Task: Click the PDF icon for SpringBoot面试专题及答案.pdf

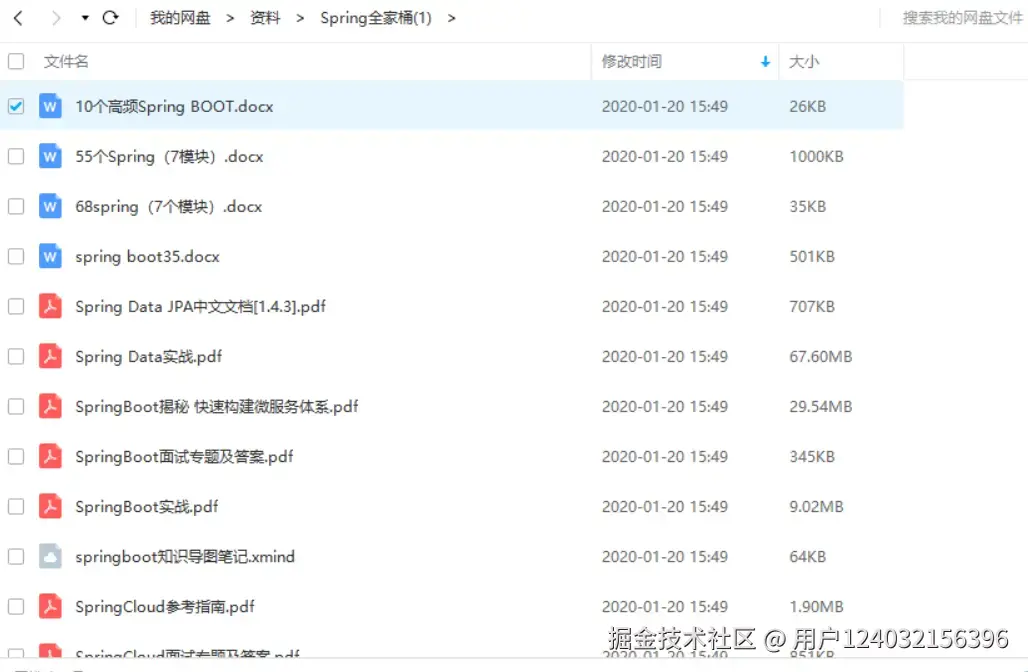Action: (52, 456)
